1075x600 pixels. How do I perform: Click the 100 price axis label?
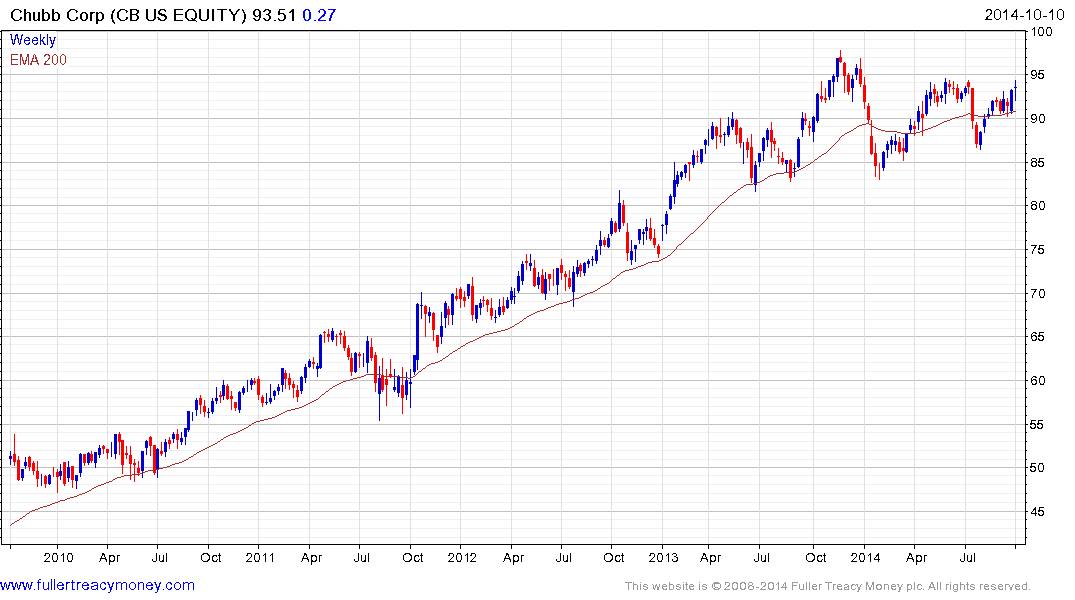[x=1042, y=32]
